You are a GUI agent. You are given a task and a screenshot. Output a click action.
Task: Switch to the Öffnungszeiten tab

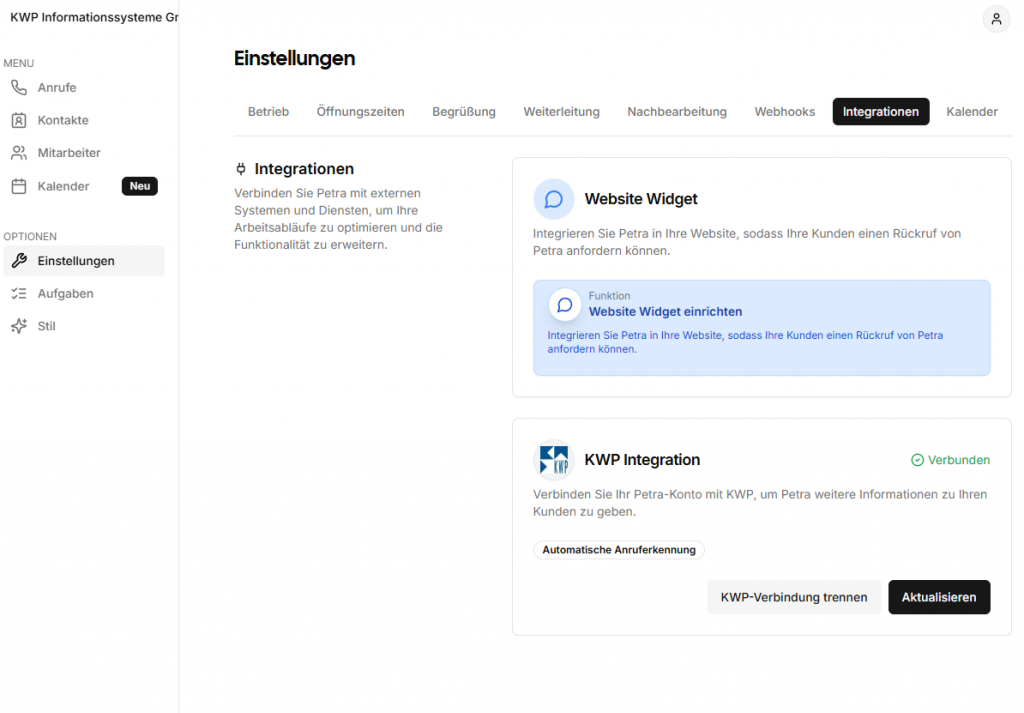click(x=360, y=112)
